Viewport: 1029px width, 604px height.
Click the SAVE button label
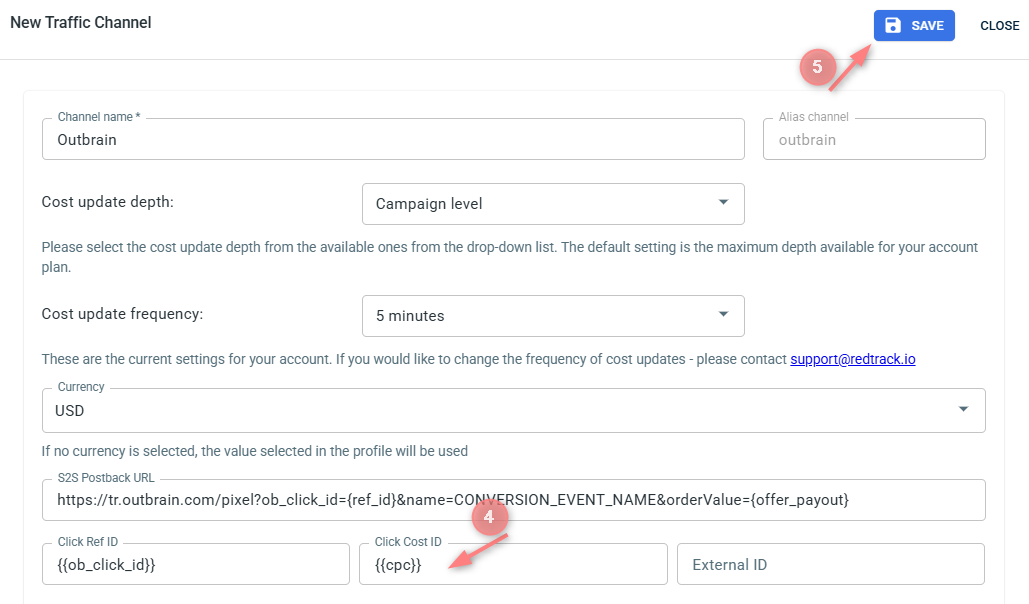pos(927,26)
